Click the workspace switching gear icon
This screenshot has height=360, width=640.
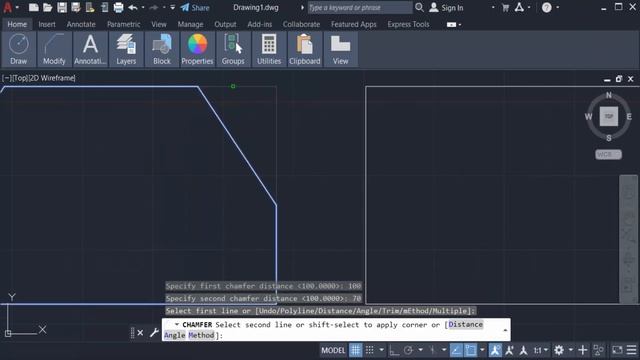click(x=559, y=350)
